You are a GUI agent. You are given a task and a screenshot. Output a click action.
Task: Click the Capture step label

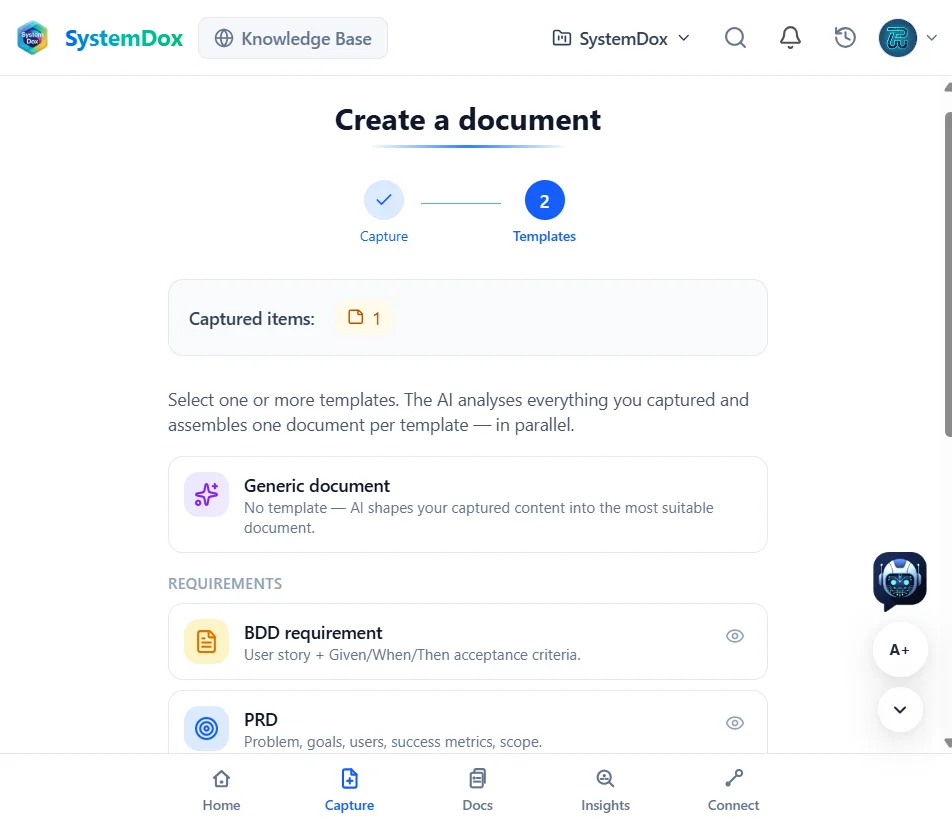384,236
